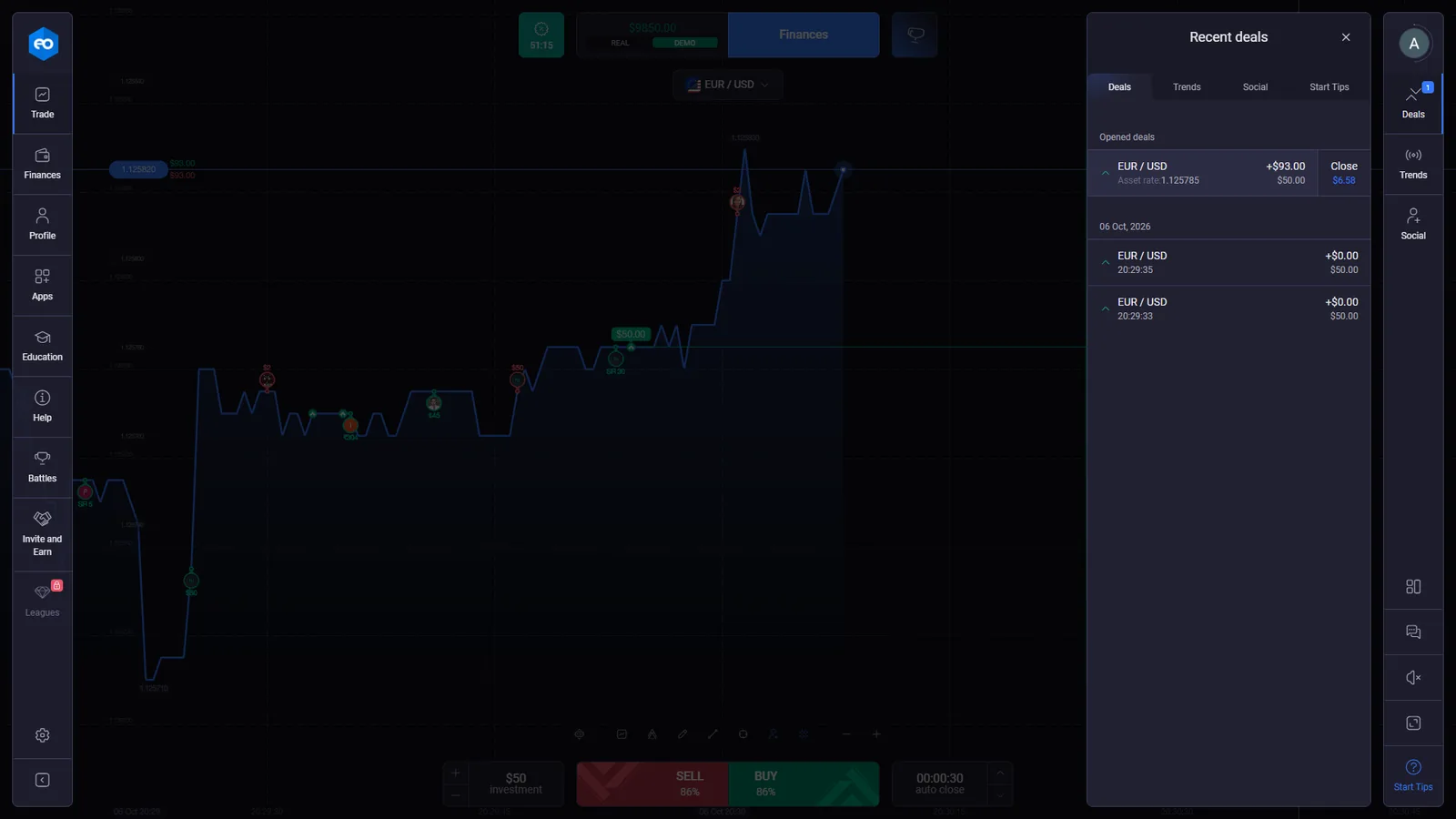Open the Apps menu item
The image size is (1456, 819).
[x=43, y=286]
